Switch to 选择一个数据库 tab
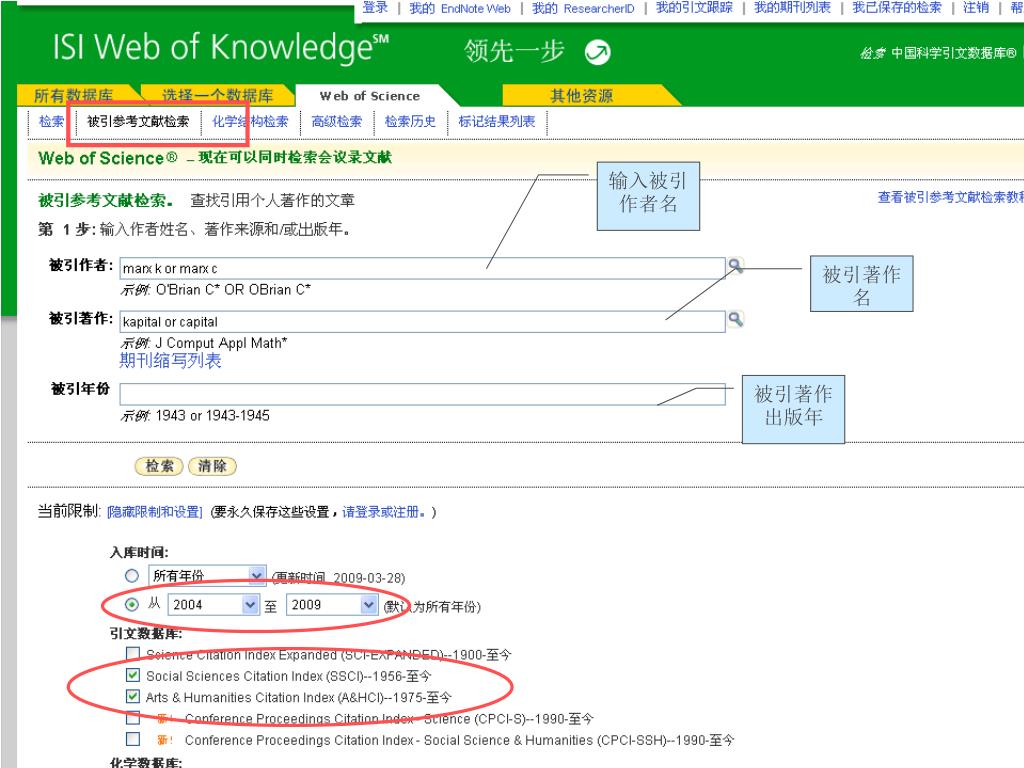The height and width of the screenshot is (768, 1024). (217, 95)
